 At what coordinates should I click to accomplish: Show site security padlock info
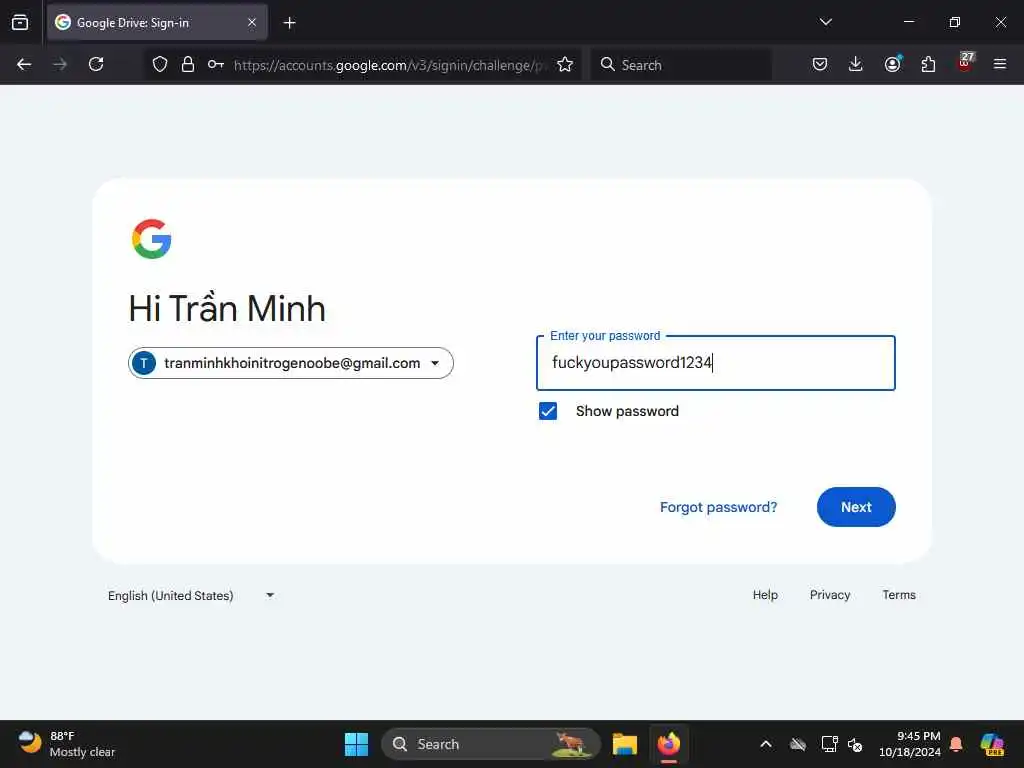[x=188, y=64]
